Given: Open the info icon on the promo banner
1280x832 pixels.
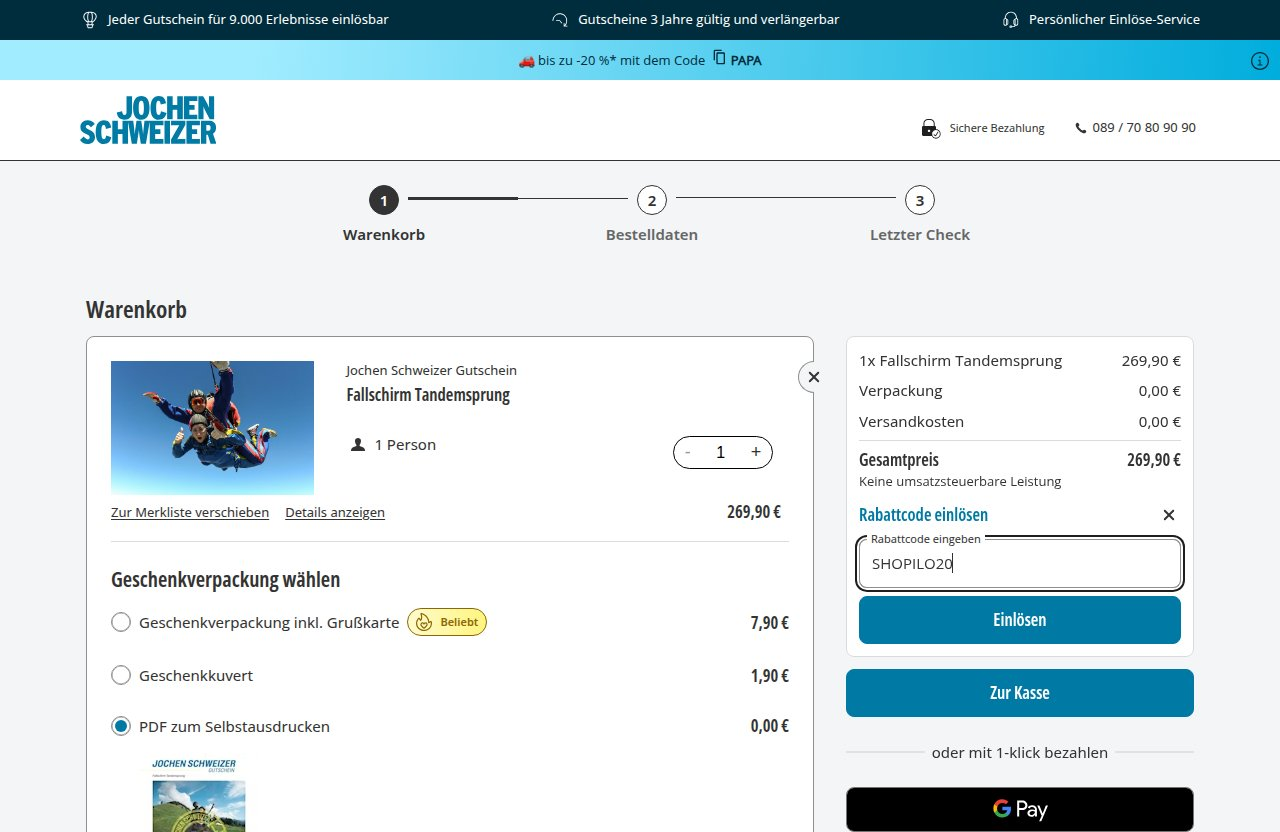Looking at the screenshot, I should 1260,61.
